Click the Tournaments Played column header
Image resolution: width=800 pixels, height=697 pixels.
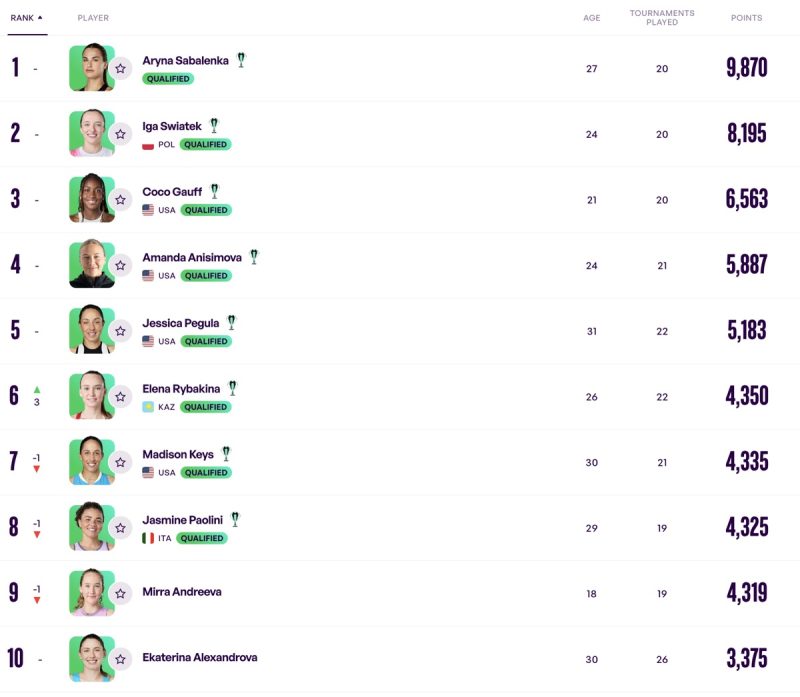tap(661, 18)
